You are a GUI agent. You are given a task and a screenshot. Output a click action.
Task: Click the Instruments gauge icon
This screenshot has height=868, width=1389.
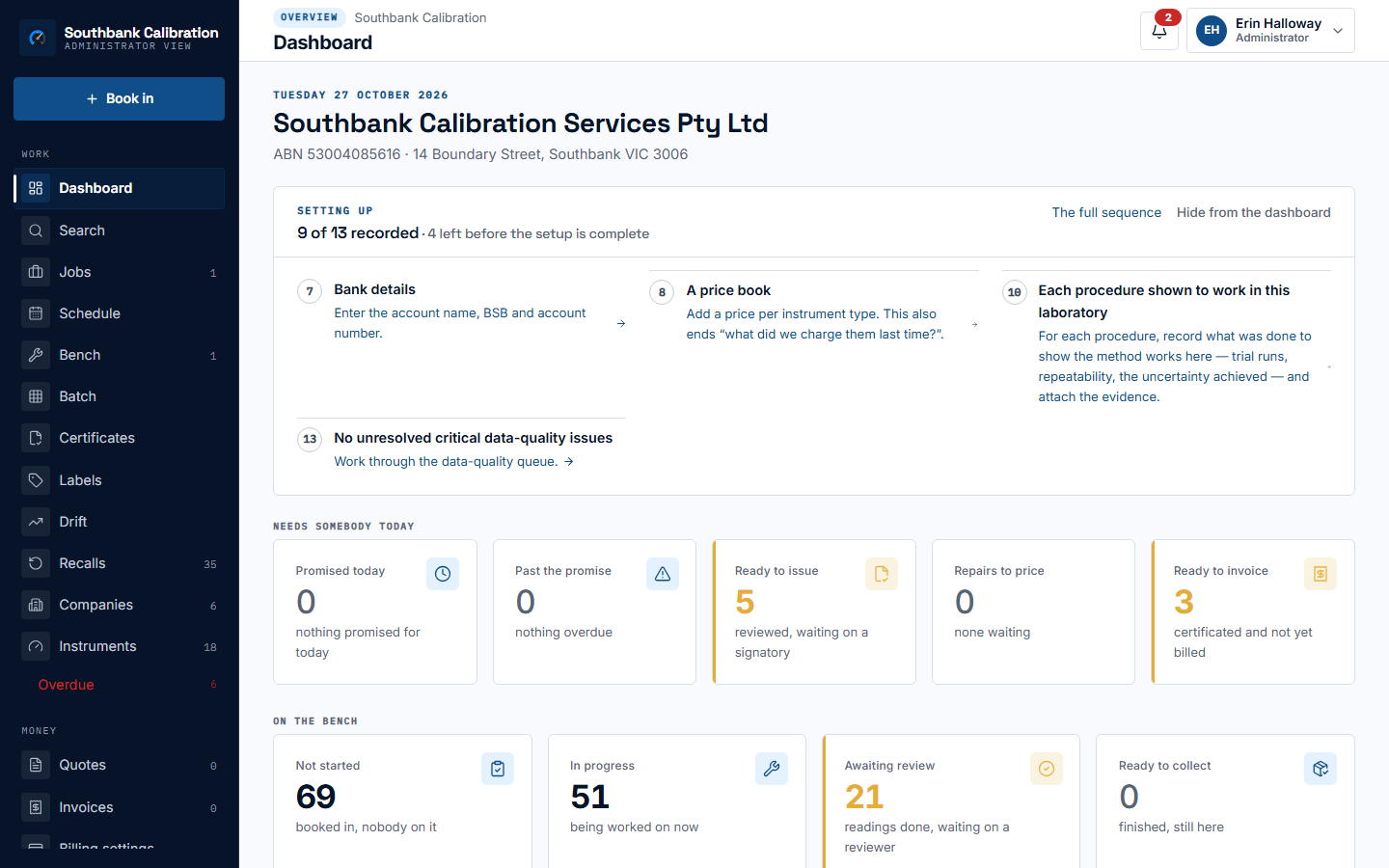[x=36, y=646]
